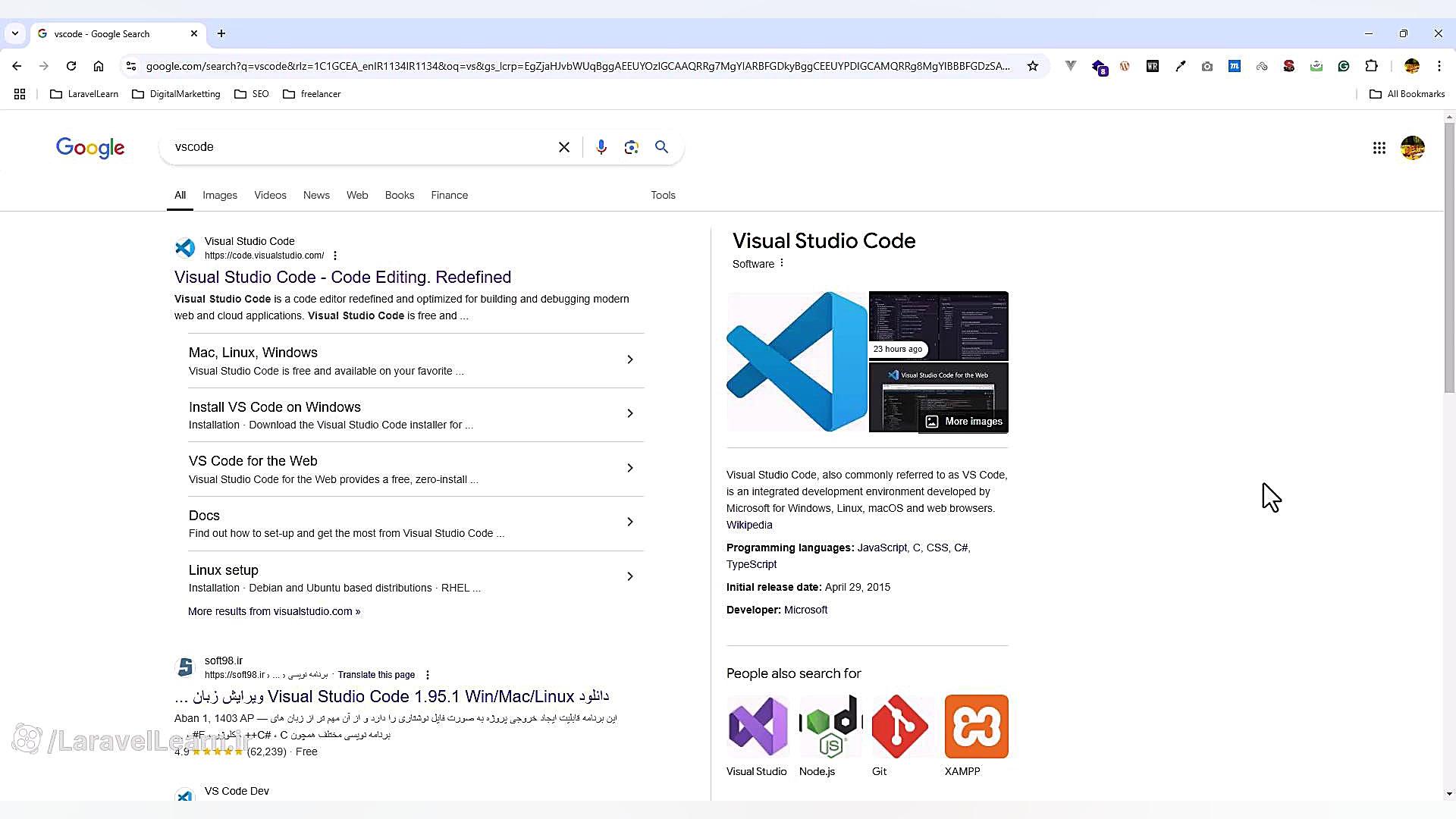The height and width of the screenshot is (819, 1456).
Task: Open Google Lens image search icon
Action: click(x=632, y=147)
